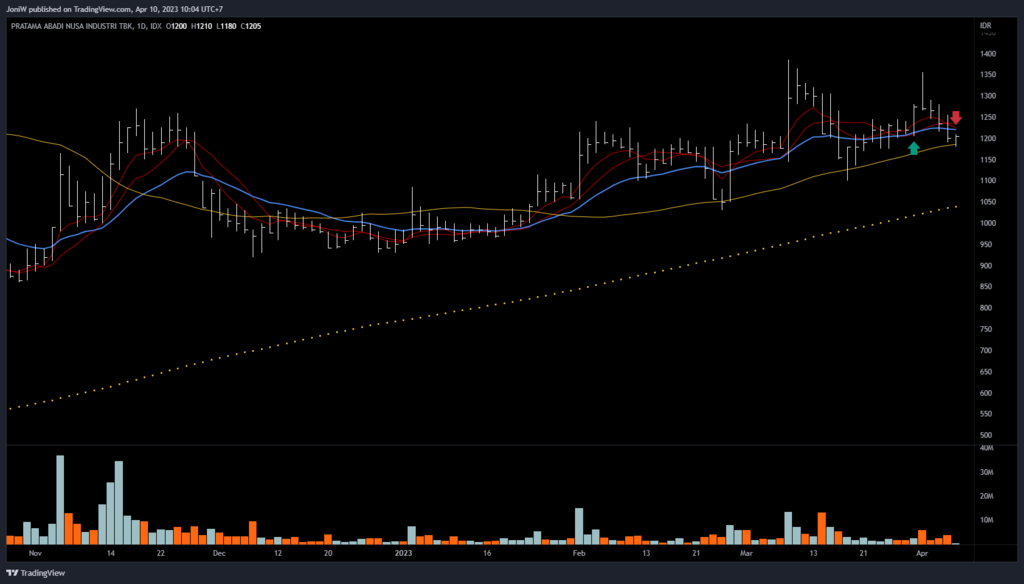Screen dimensions: 1024x584
Task: Click the Feb label on date axis
Action: click(x=578, y=552)
